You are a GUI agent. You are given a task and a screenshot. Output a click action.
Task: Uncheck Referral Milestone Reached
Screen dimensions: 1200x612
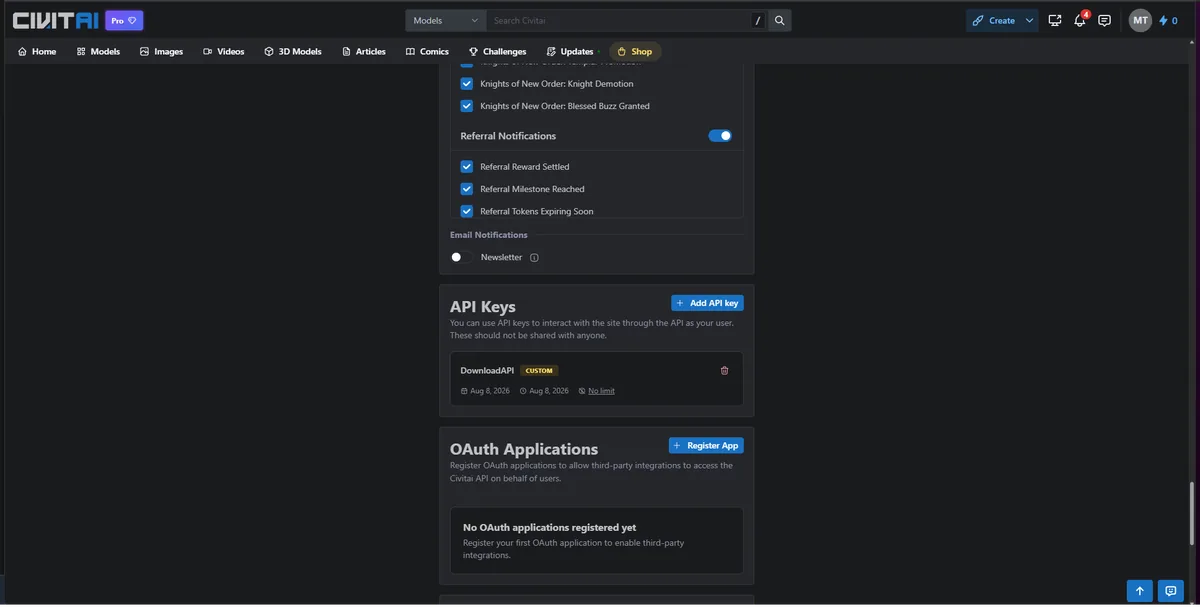click(x=467, y=189)
